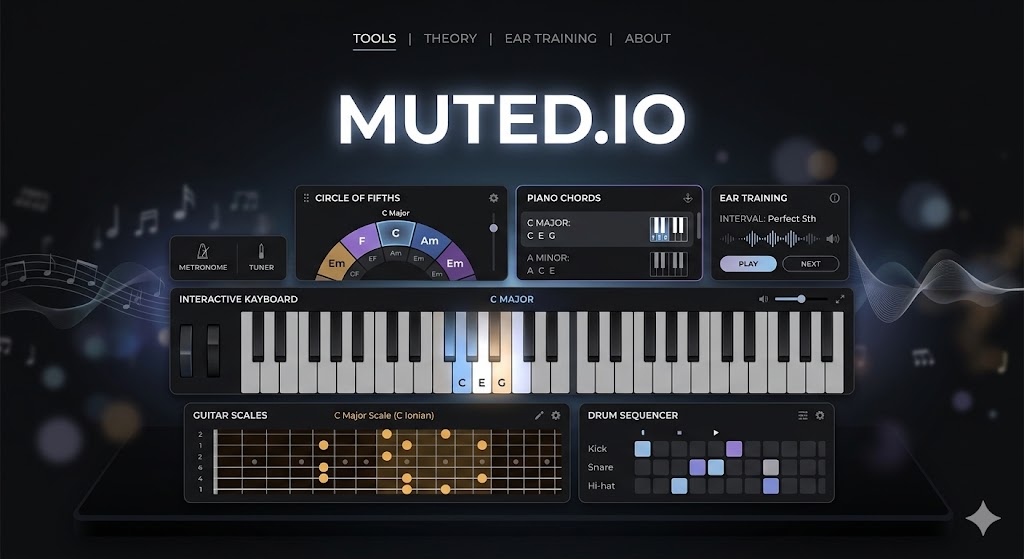
Task: Toggle the Kick row's light blue step
Action: [x=643, y=449]
